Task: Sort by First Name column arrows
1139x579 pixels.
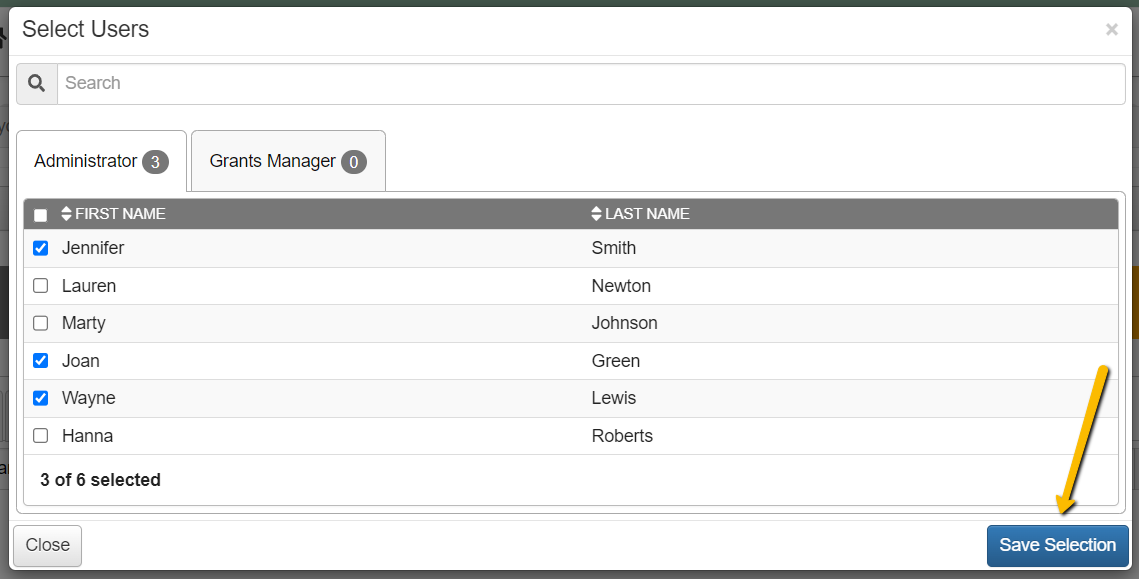Action: pyautogui.click(x=67, y=214)
